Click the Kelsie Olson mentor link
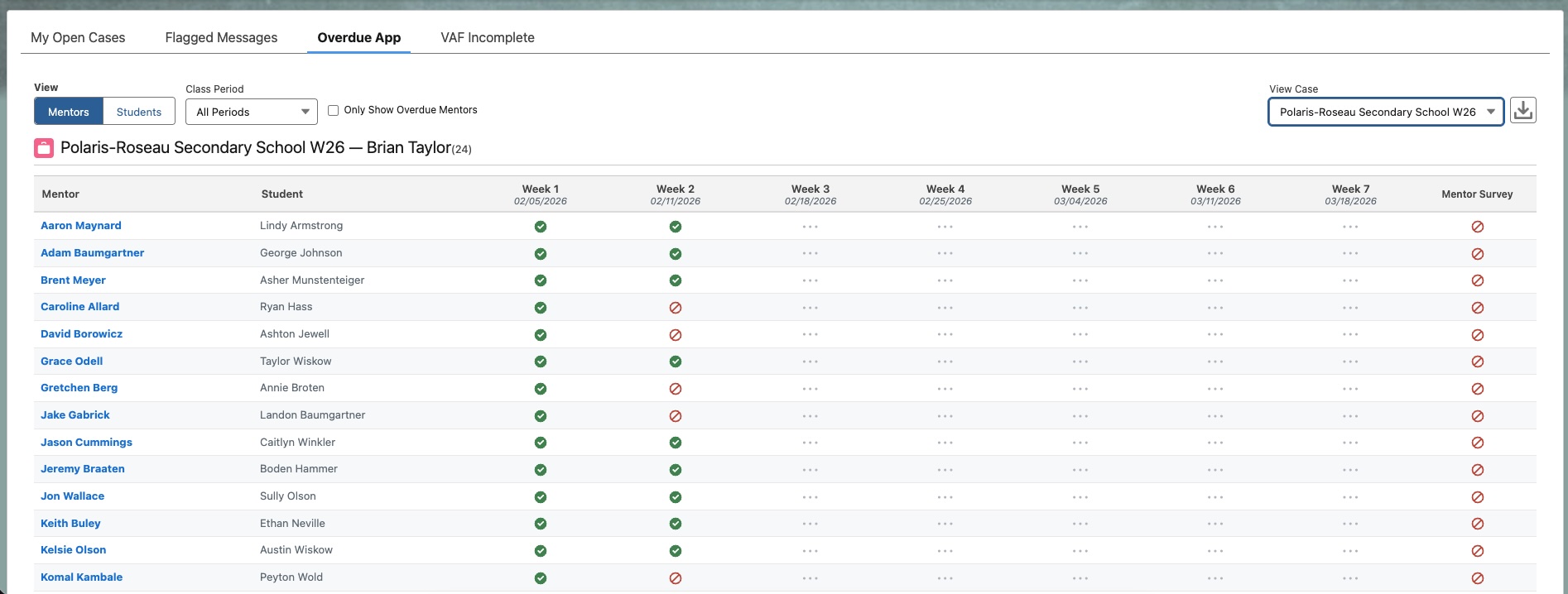 [x=73, y=550]
